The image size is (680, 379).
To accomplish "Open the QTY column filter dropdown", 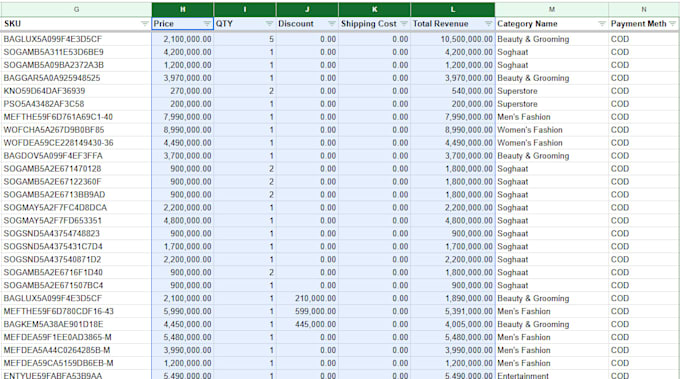I will 269,24.
